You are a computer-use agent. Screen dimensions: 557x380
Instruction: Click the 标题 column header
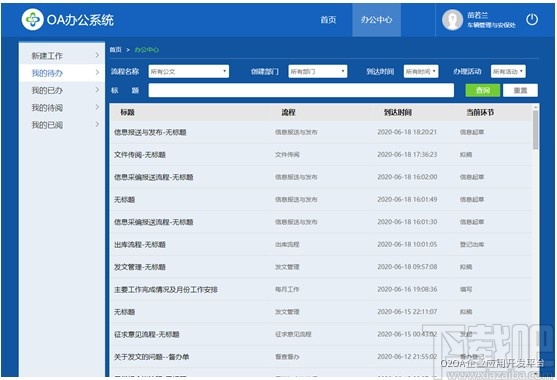(127, 113)
